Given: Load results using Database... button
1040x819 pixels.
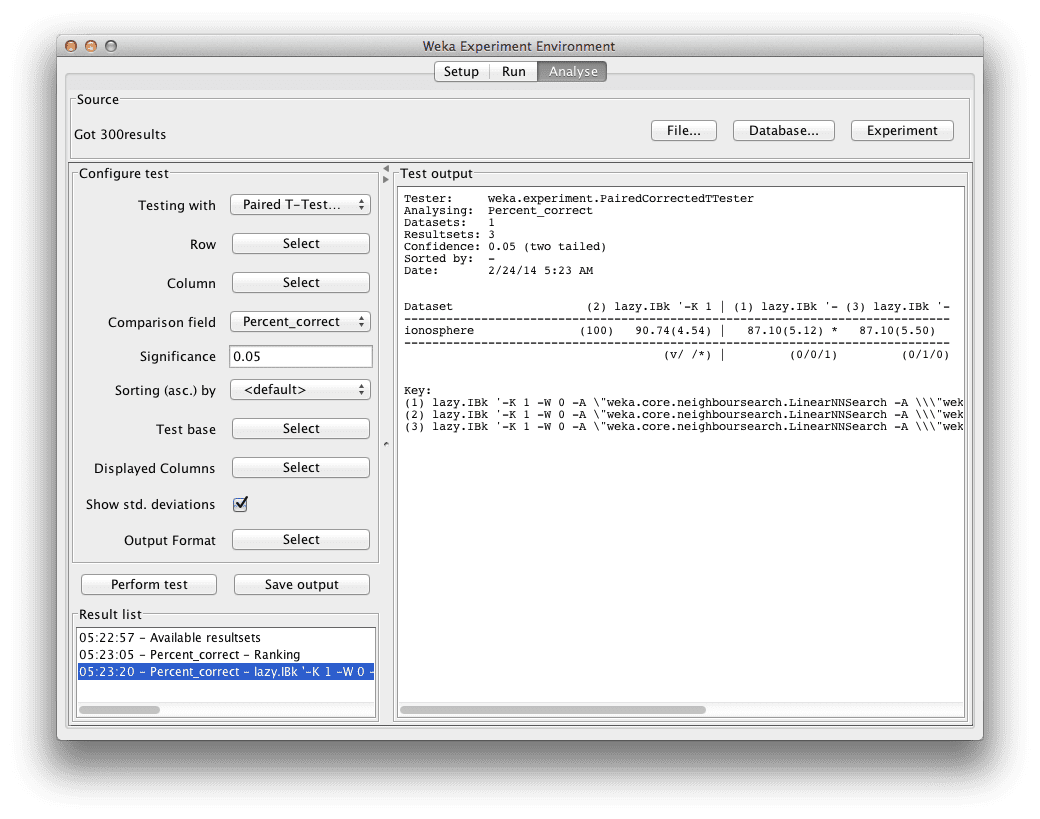Looking at the screenshot, I should click(783, 131).
